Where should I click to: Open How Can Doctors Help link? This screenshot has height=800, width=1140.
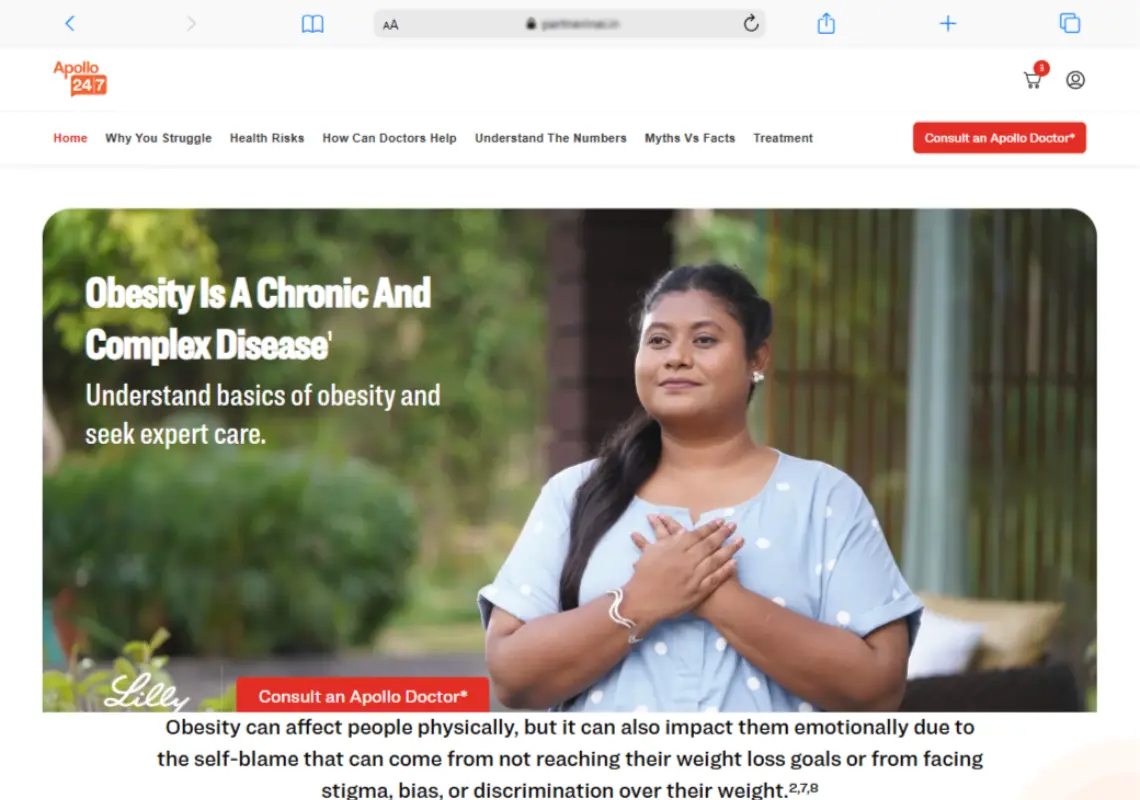pos(390,138)
